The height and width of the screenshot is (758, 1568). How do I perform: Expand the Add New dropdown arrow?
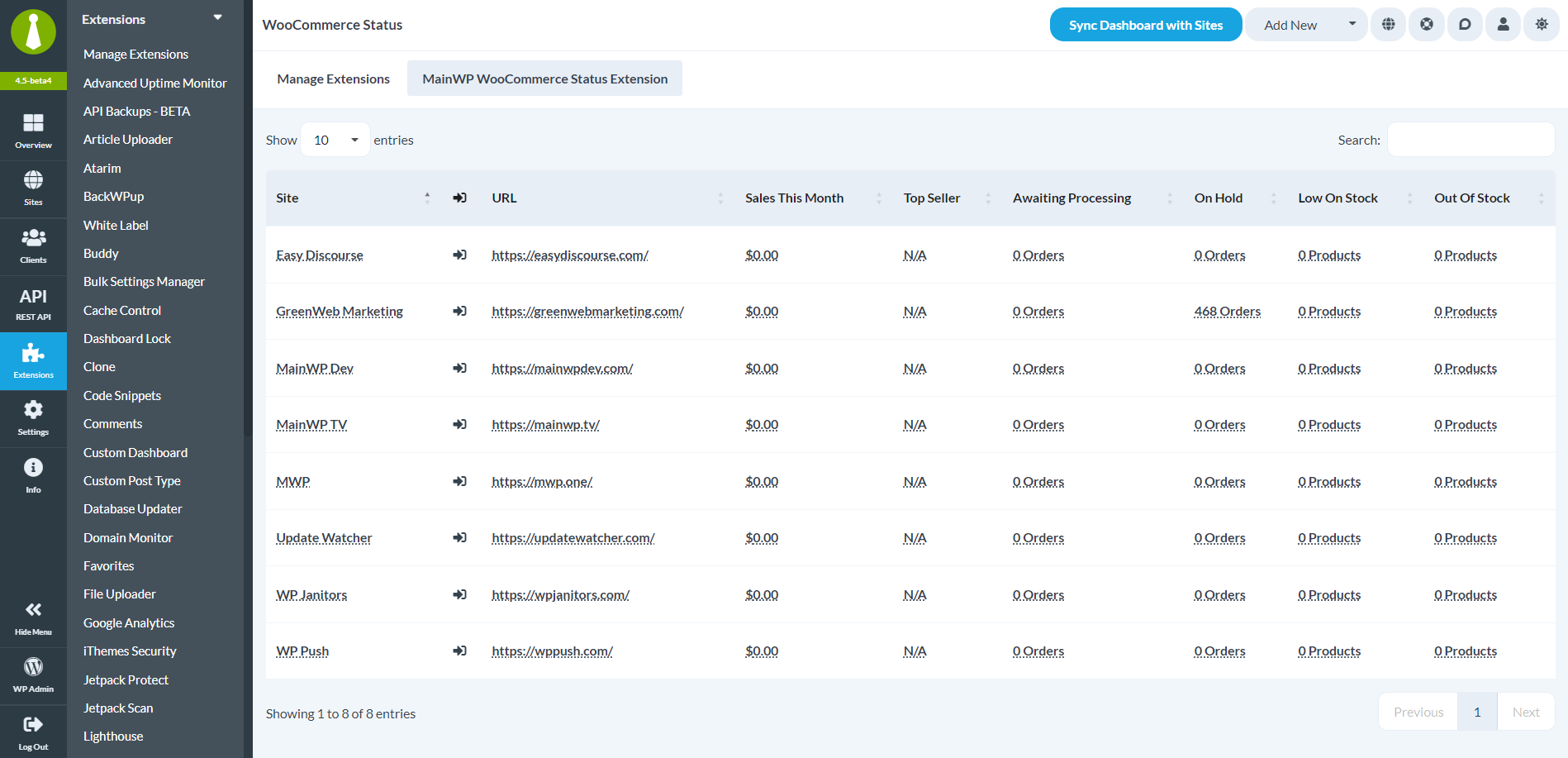tap(1352, 24)
